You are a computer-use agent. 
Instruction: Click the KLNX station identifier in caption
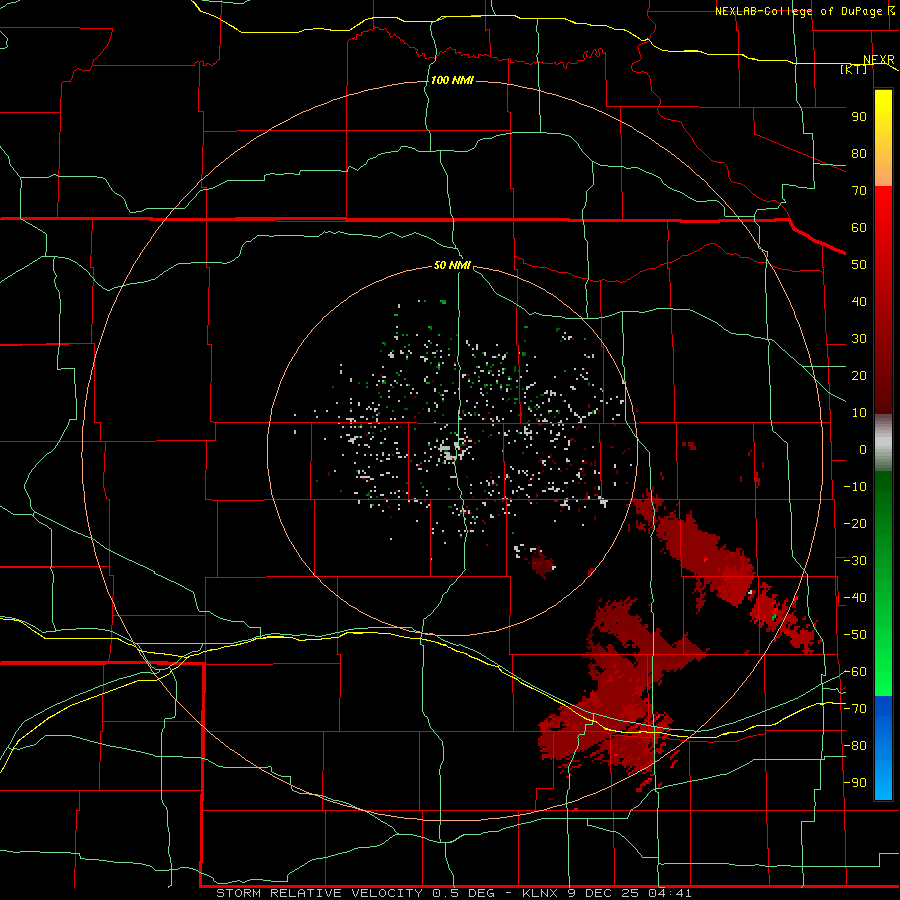click(540, 893)
